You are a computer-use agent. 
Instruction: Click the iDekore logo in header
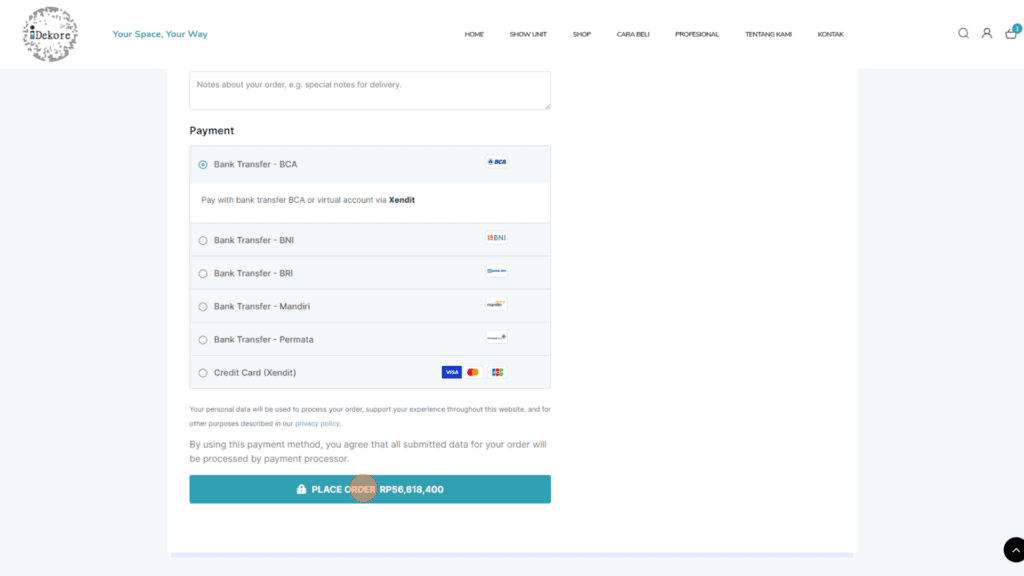click(x=50, y=34)
